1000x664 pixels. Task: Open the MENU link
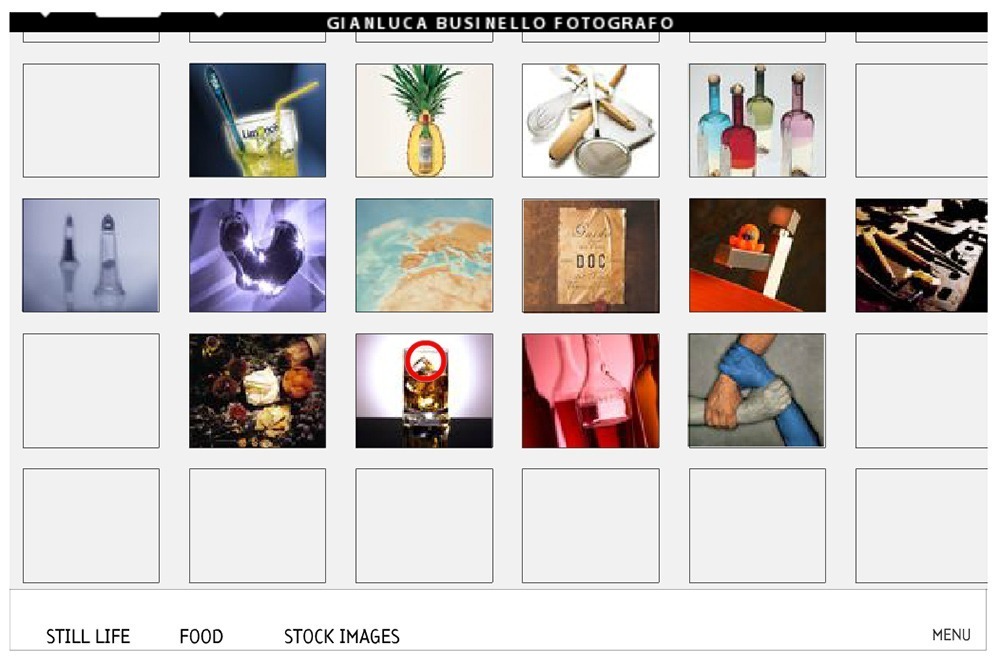tap(951, 635)
